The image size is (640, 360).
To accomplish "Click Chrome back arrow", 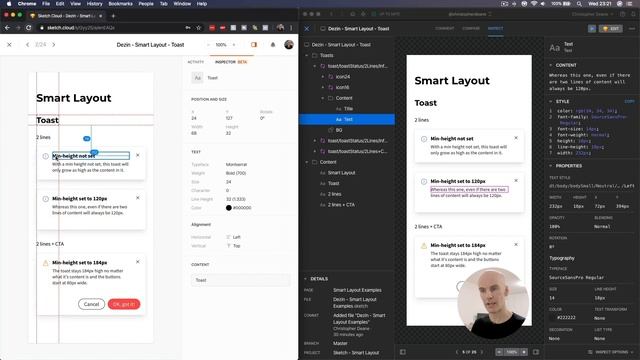I will pos(7,28).
